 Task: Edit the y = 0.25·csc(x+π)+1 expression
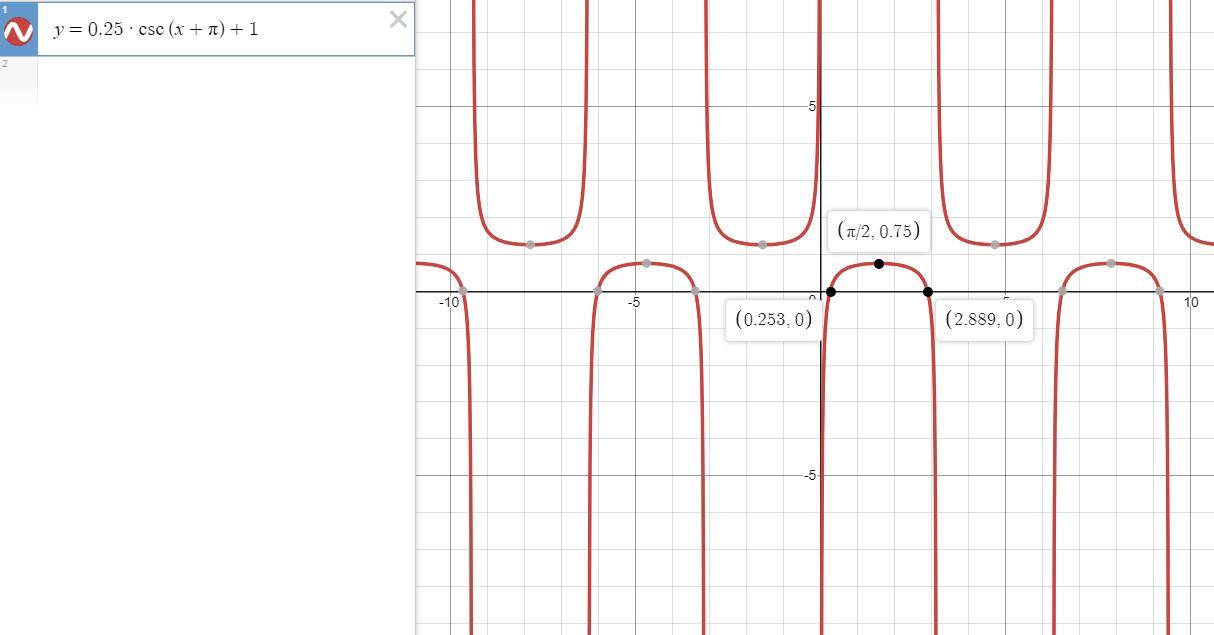156,29
